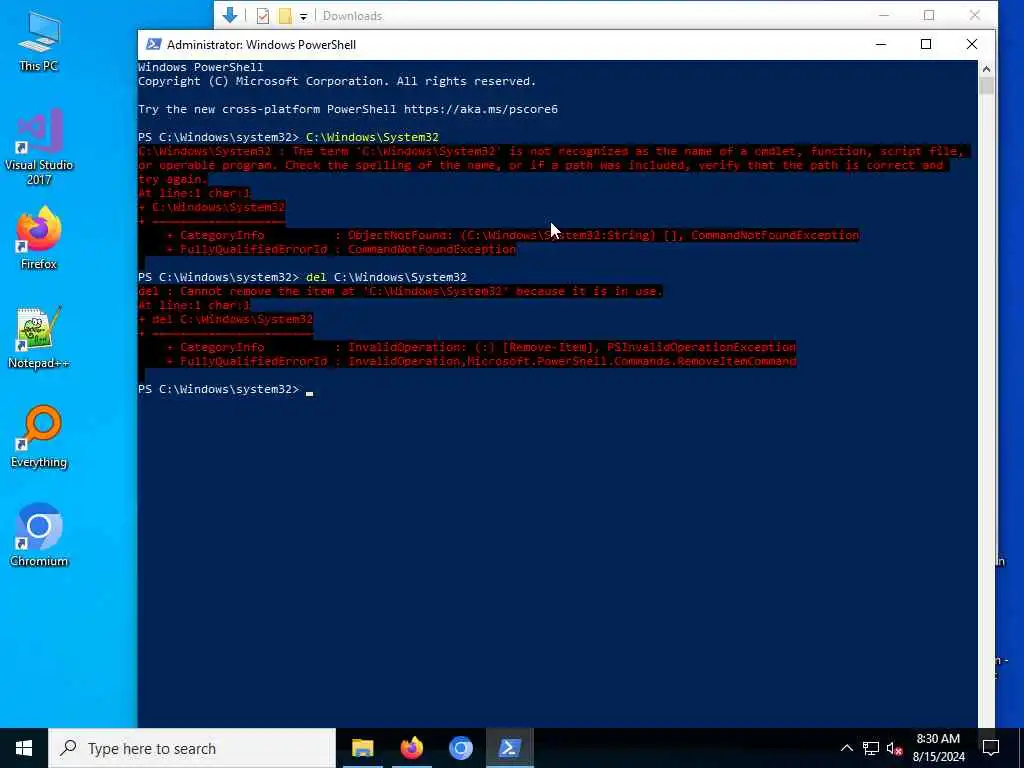The height and width of the screenshot is (768, 1024).
Task: Click the 'Cannot remove the item' error line
Action: (400, 291)
